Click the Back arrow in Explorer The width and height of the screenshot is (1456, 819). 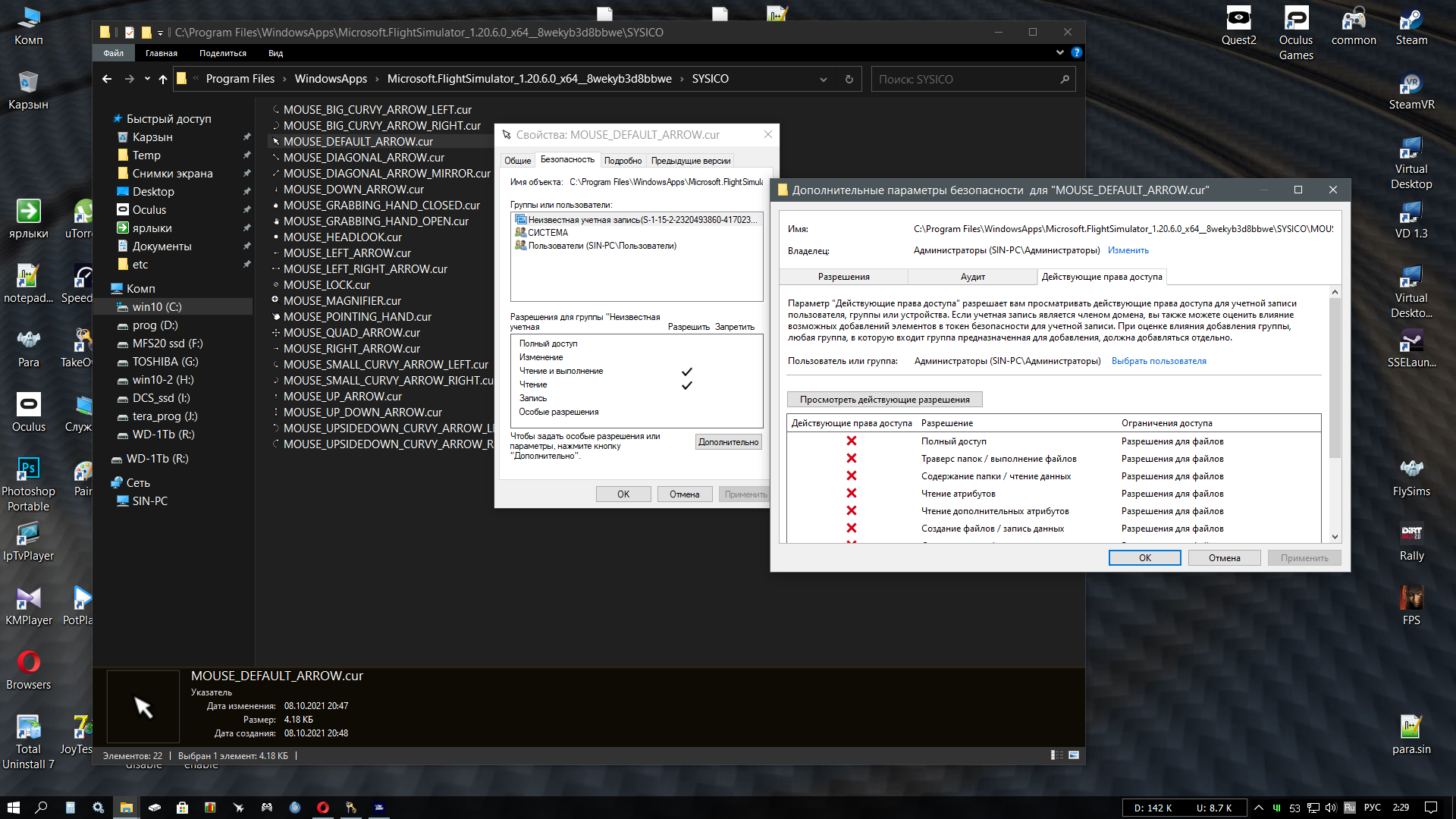(x=107, y=79)
